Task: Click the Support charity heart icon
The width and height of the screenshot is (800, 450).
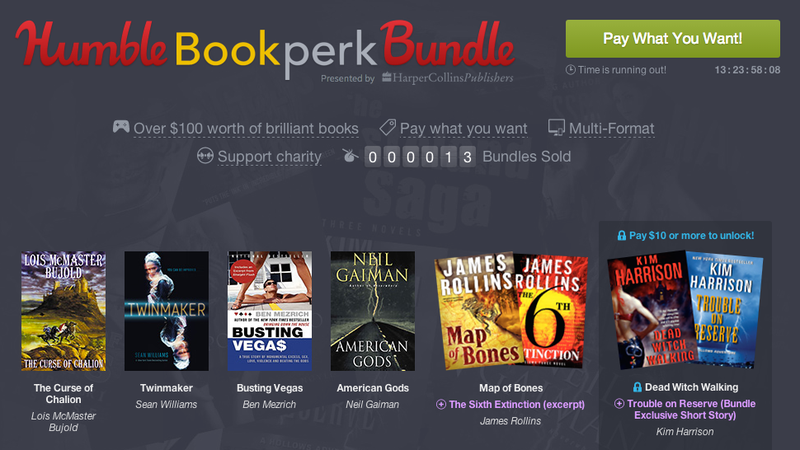Action: (205, 156)
